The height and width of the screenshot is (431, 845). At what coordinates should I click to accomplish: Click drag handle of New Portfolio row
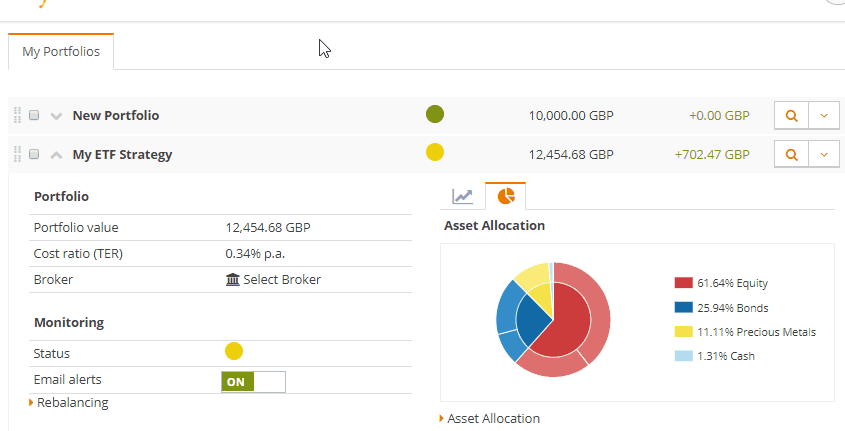click(x=17, y=116)
